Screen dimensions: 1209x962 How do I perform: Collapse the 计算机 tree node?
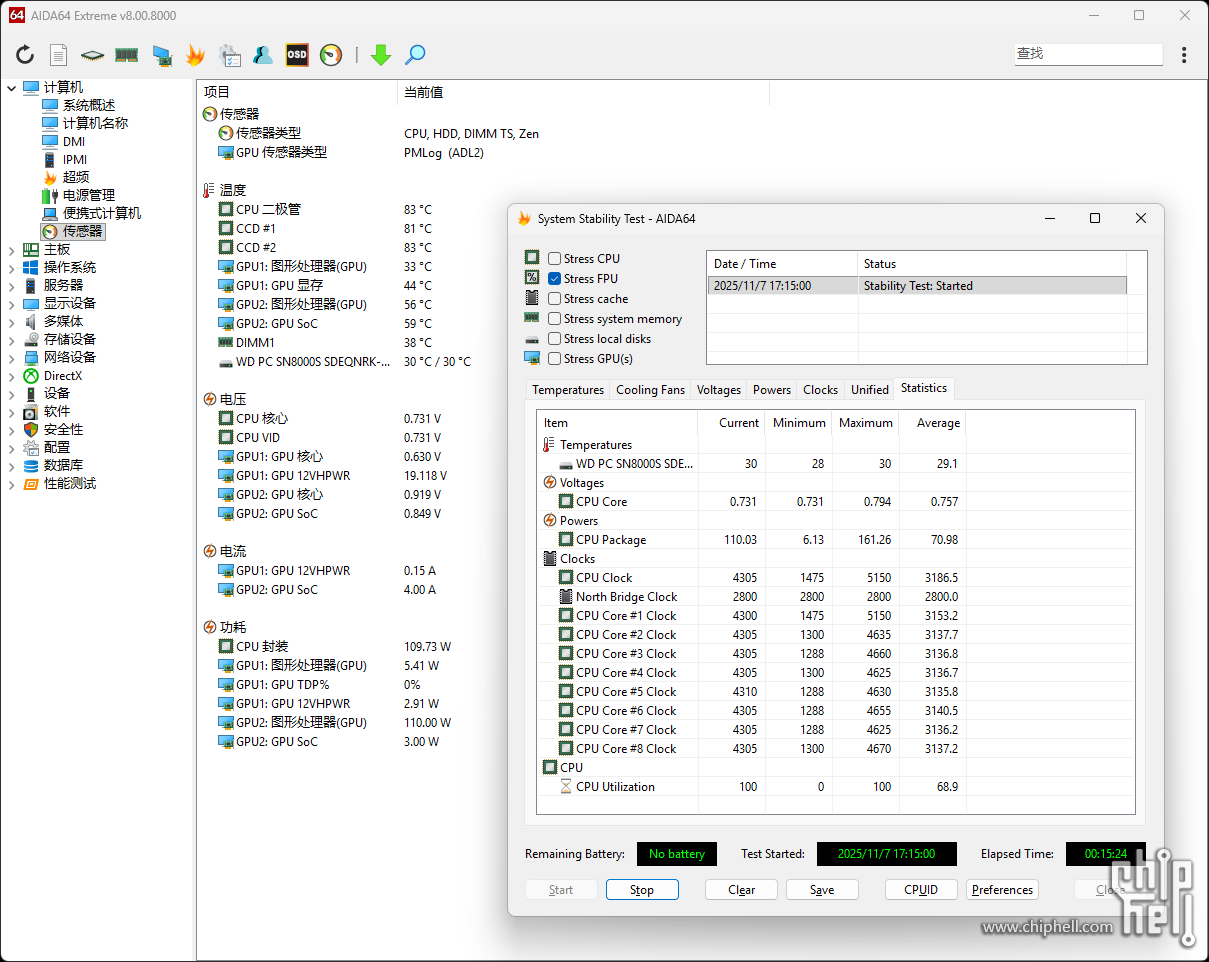(x=11, y=88)
